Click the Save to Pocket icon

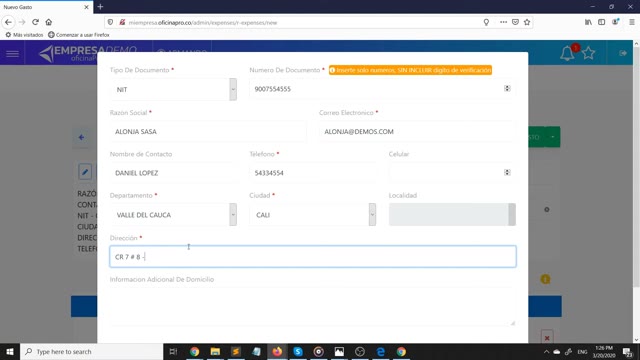pos(515,22)
